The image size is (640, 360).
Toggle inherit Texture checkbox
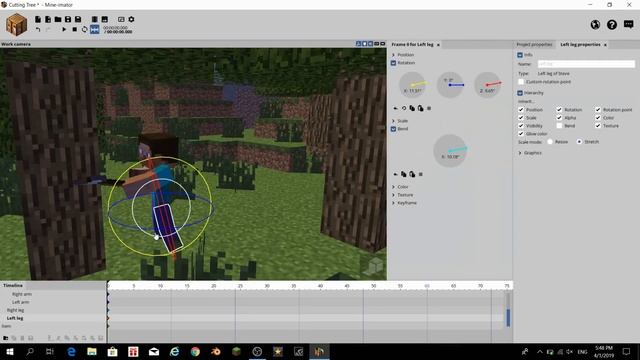[598, 126]
